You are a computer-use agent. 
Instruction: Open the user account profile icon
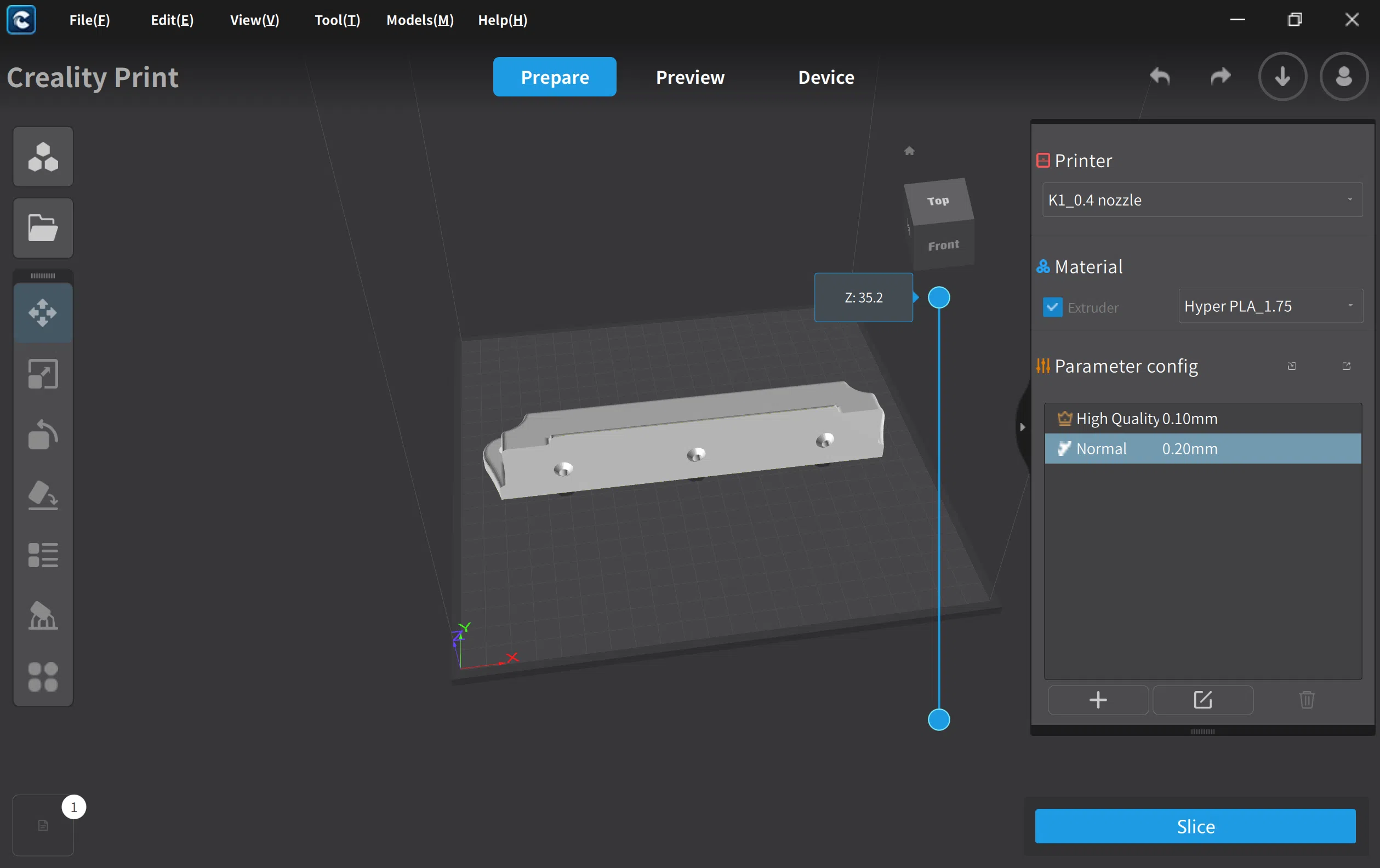click(x=1344, y=76)
